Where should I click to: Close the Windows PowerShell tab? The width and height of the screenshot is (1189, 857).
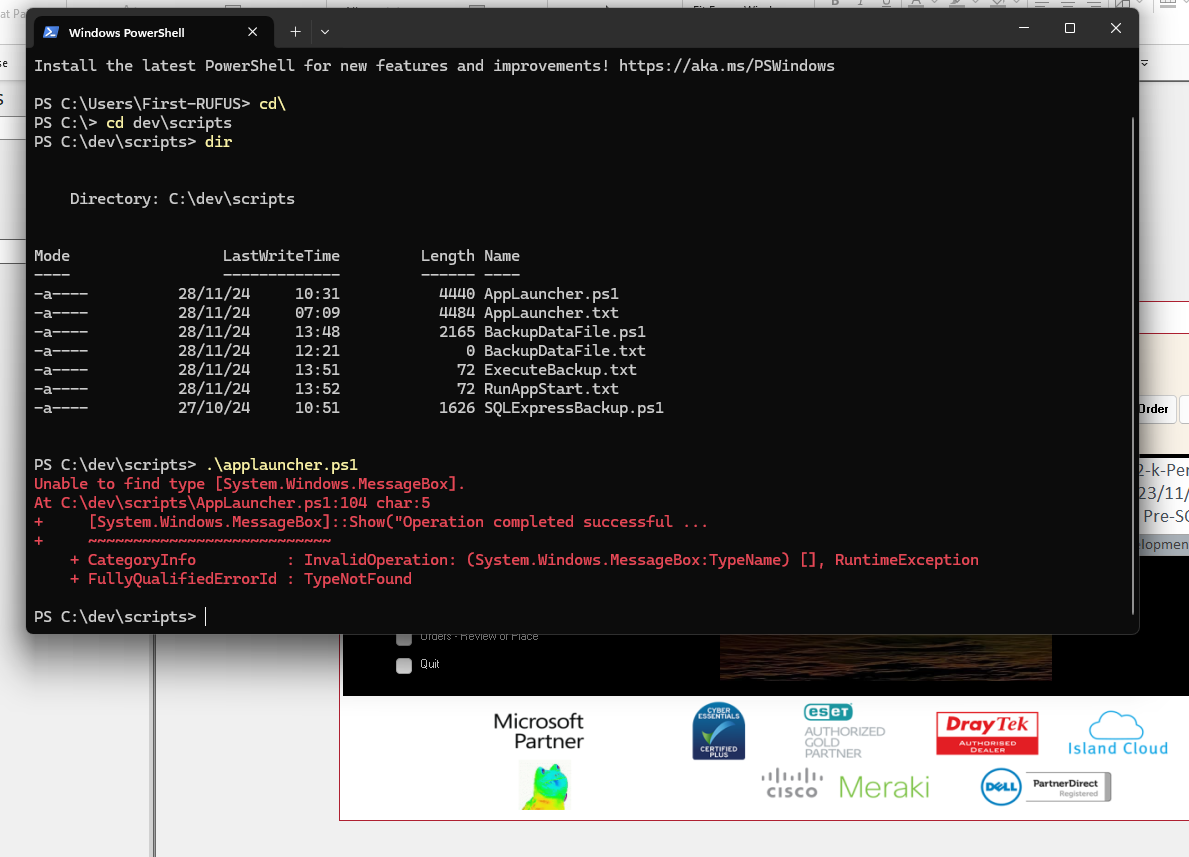(x=253, y=32)
